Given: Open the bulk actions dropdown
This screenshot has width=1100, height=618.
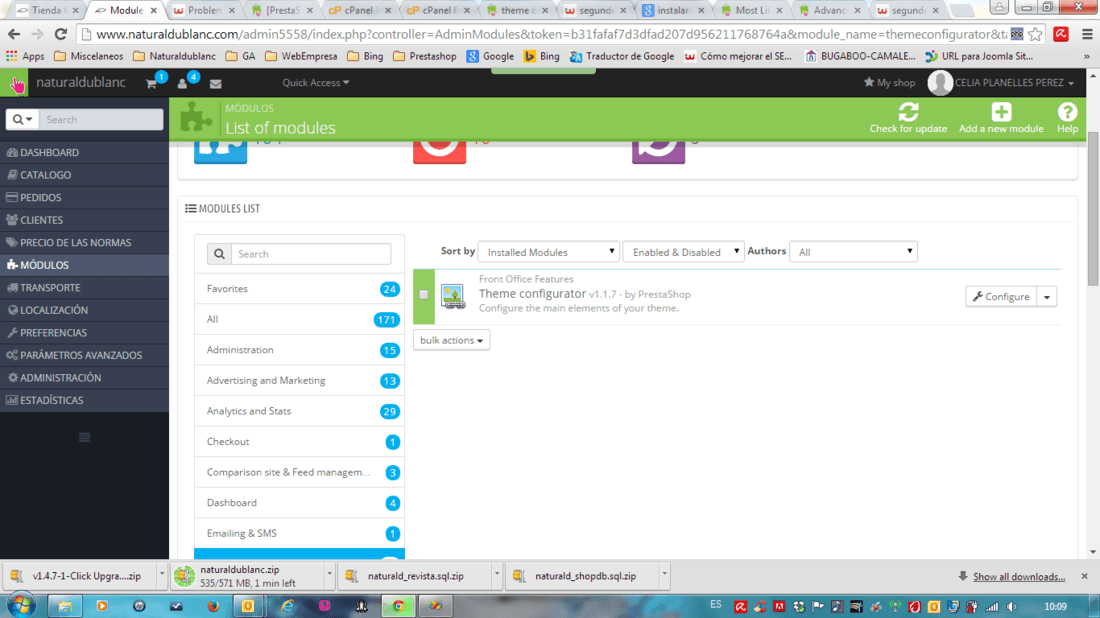Looking at the screenshot, I should pos(451,340).
